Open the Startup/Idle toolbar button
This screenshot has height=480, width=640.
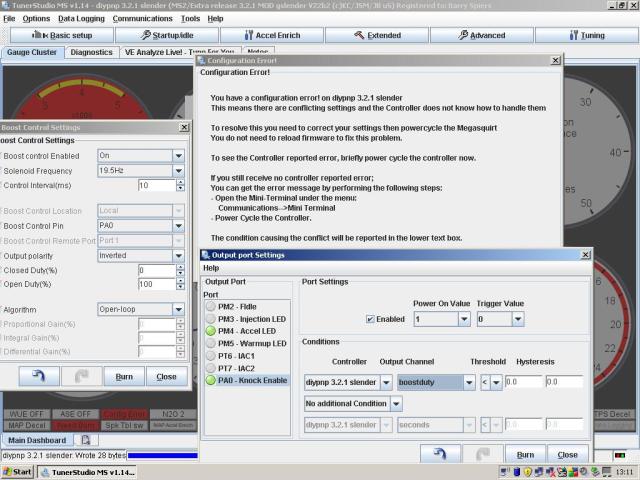167,35
